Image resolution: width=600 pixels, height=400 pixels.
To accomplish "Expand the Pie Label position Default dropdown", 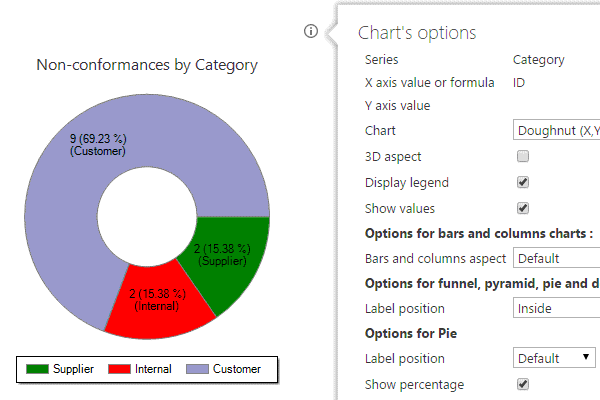I will (x=554, y=358).
